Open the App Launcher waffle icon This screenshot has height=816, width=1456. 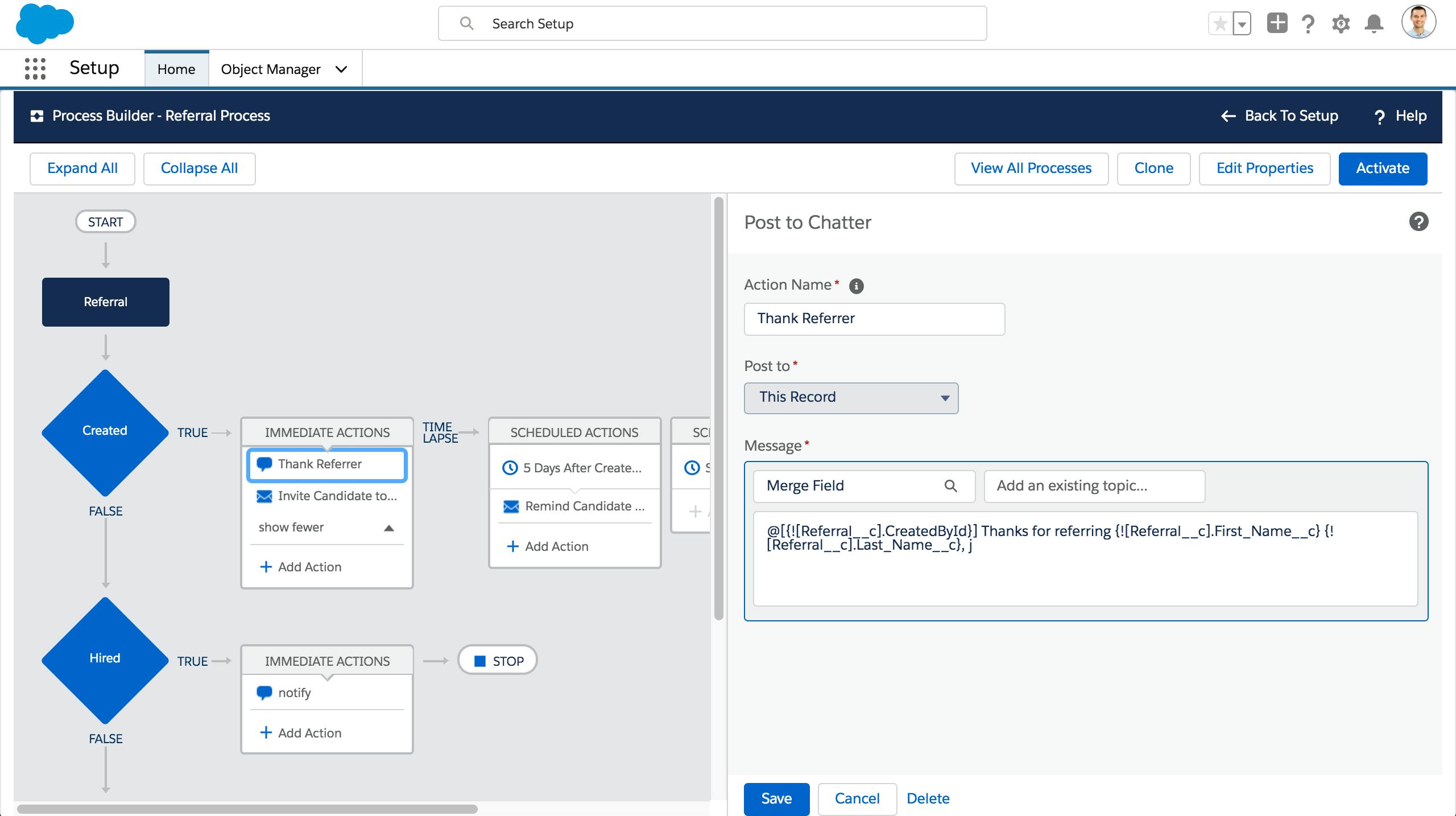[x=35, y=68]
